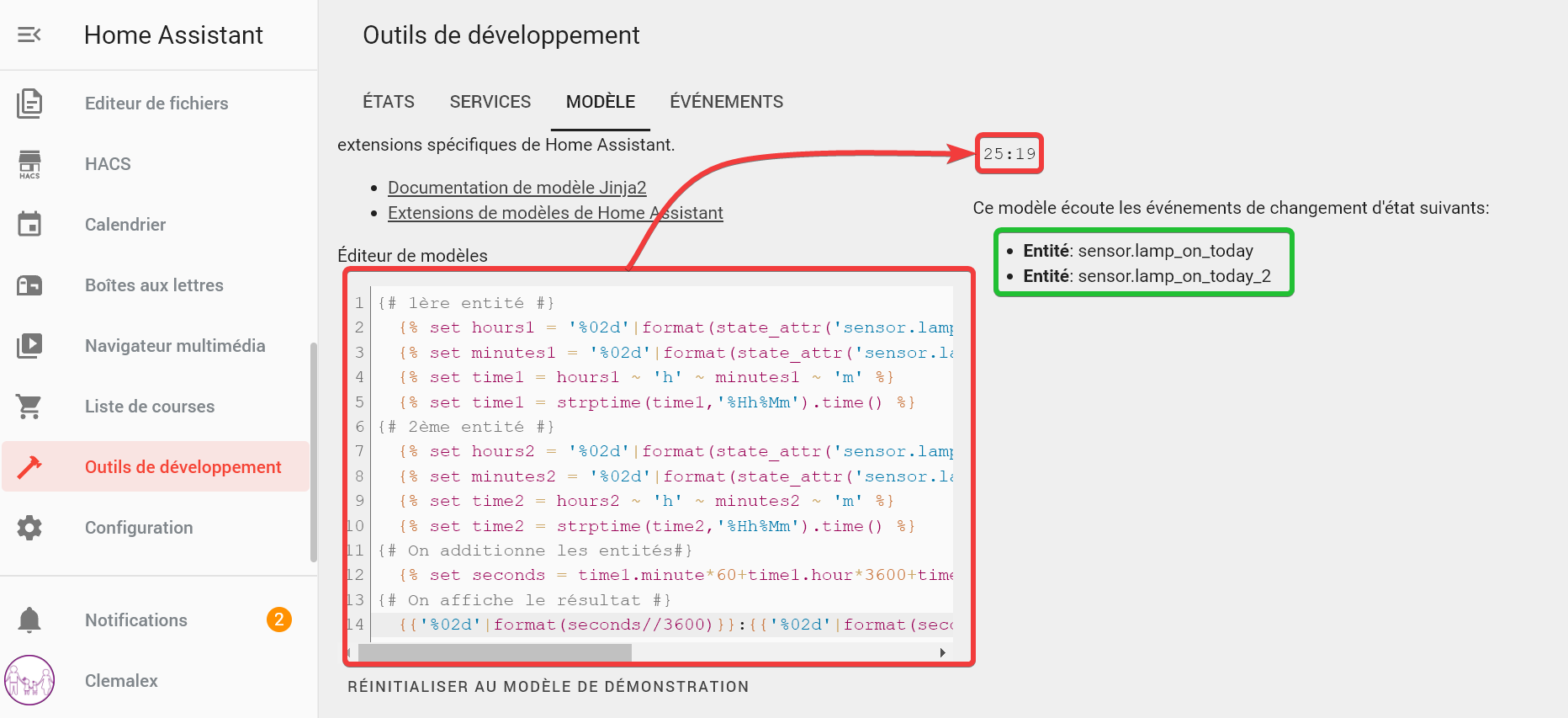1568x718 pixels.
Task: Click the Outils de développement page heading
Action: click(x=501, y=35)
